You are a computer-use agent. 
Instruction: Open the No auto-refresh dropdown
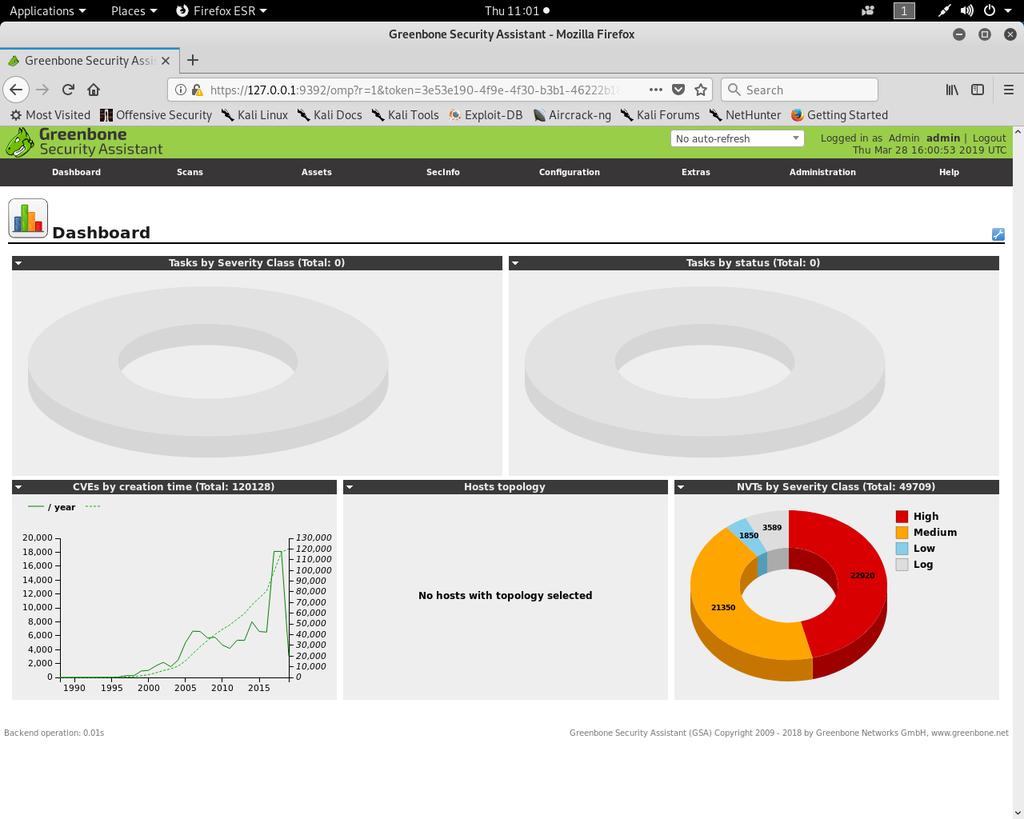click(737, 138)
